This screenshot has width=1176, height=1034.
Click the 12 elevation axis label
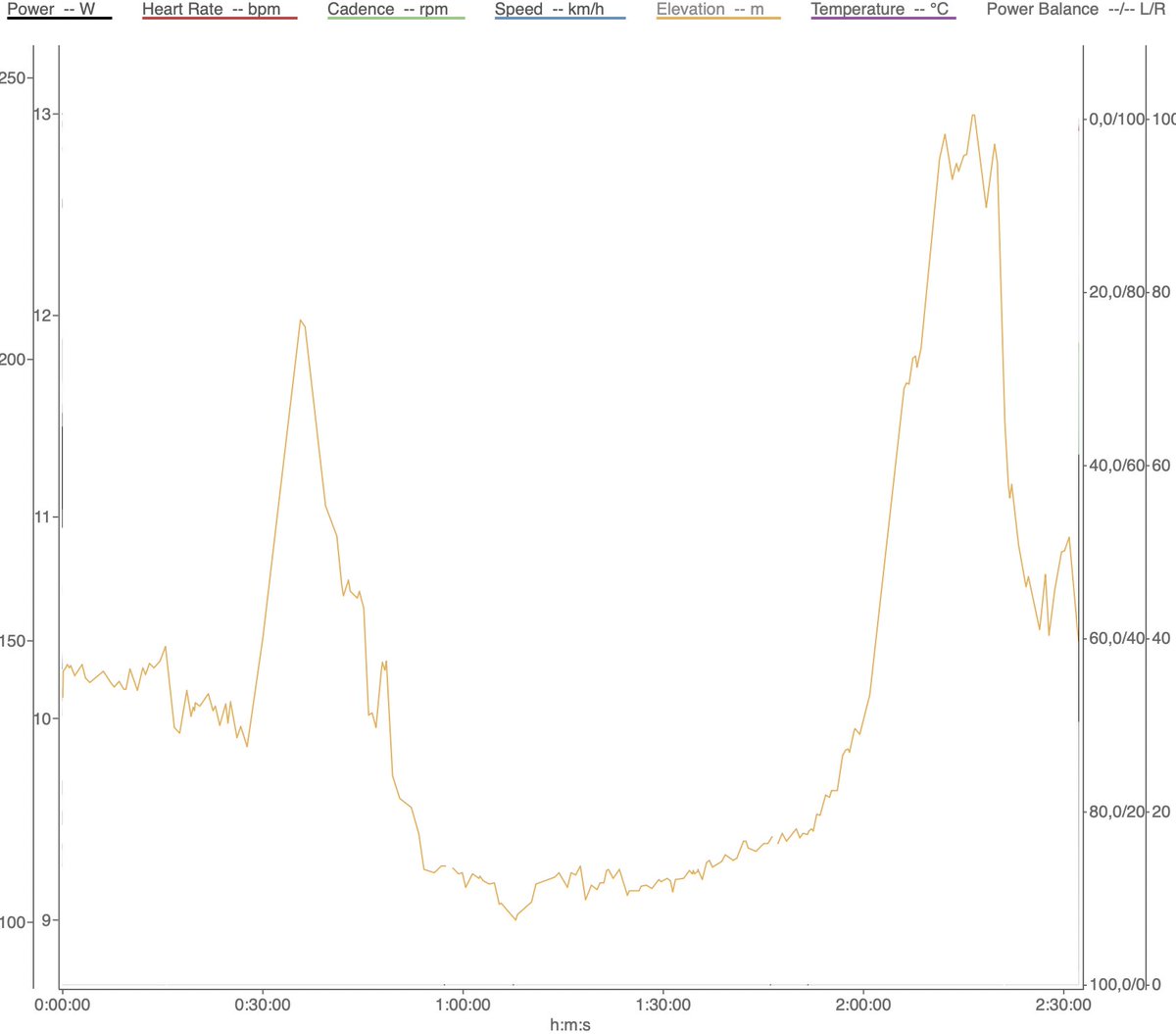[42, 317]
